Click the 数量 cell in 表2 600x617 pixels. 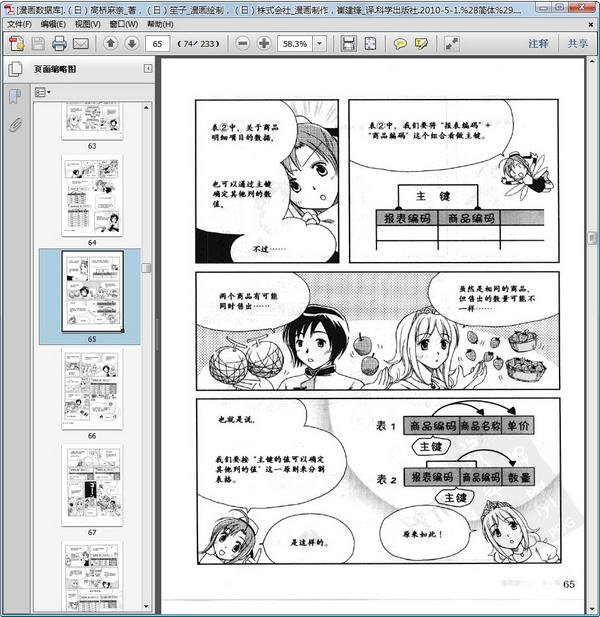click(x=519, y=477)
